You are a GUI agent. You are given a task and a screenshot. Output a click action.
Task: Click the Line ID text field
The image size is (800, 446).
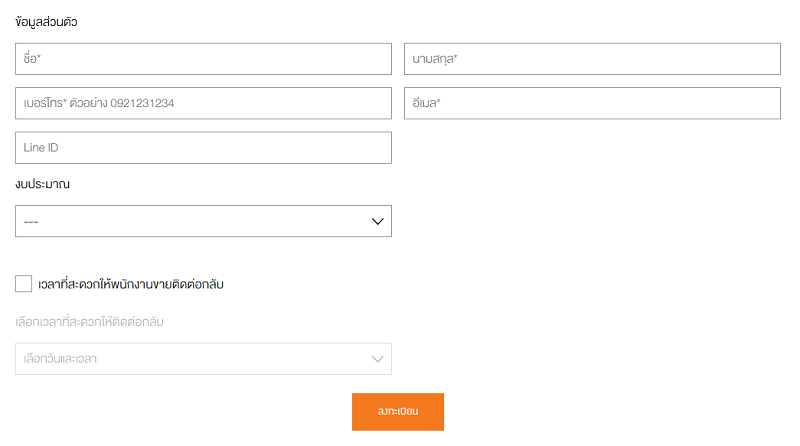[203, 147]
